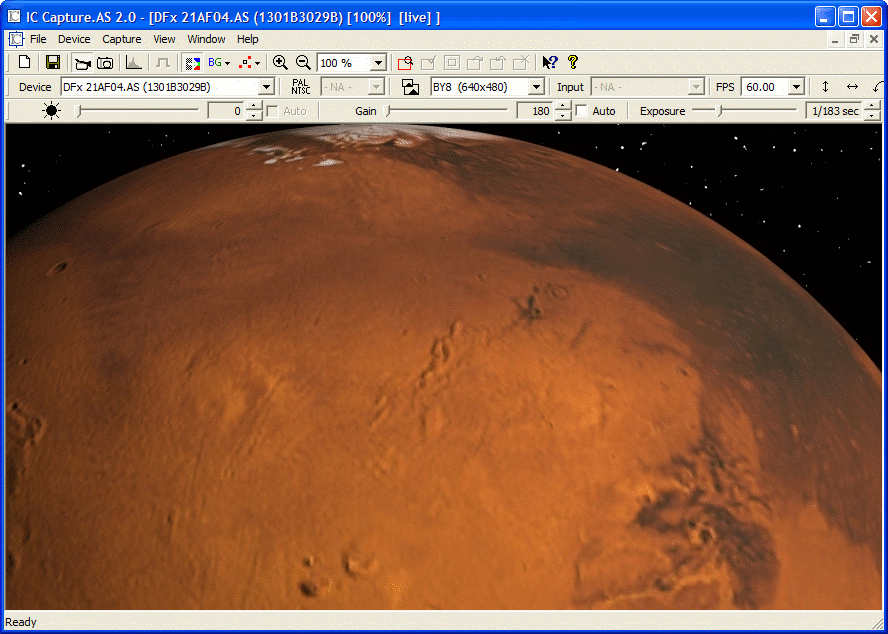888x634 pixels.
Task: Click the Gain value increment arrow
Action: tap(562, 107)
